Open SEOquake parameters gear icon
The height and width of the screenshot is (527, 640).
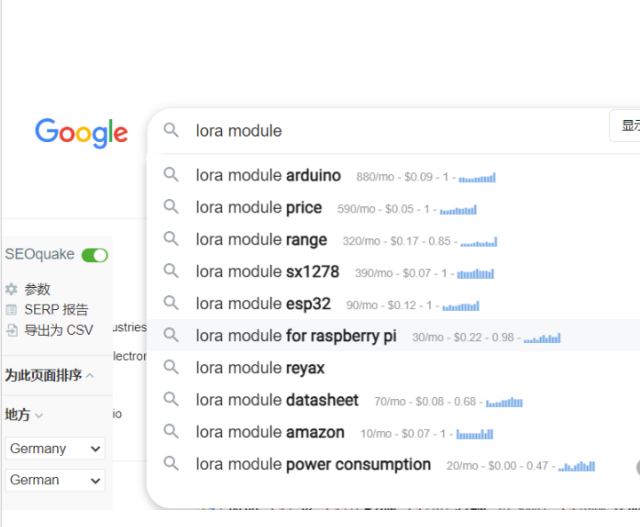point(12,289)
